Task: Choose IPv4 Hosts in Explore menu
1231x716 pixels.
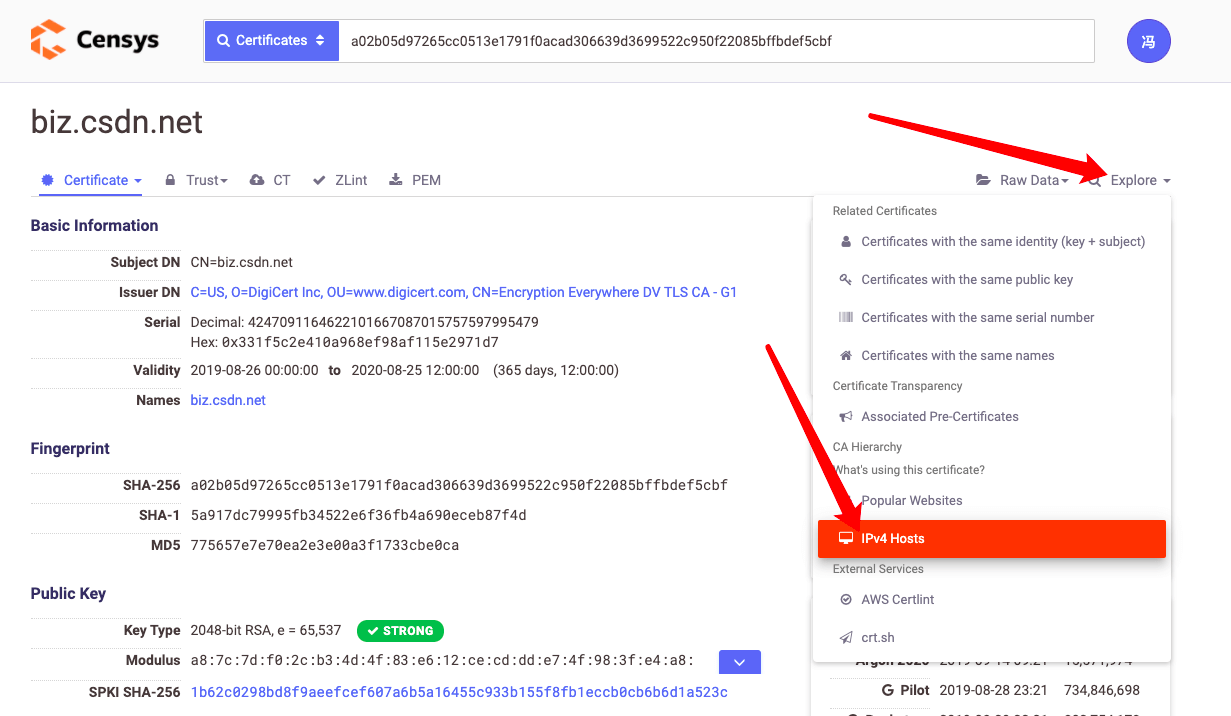Action: [992, 538]
